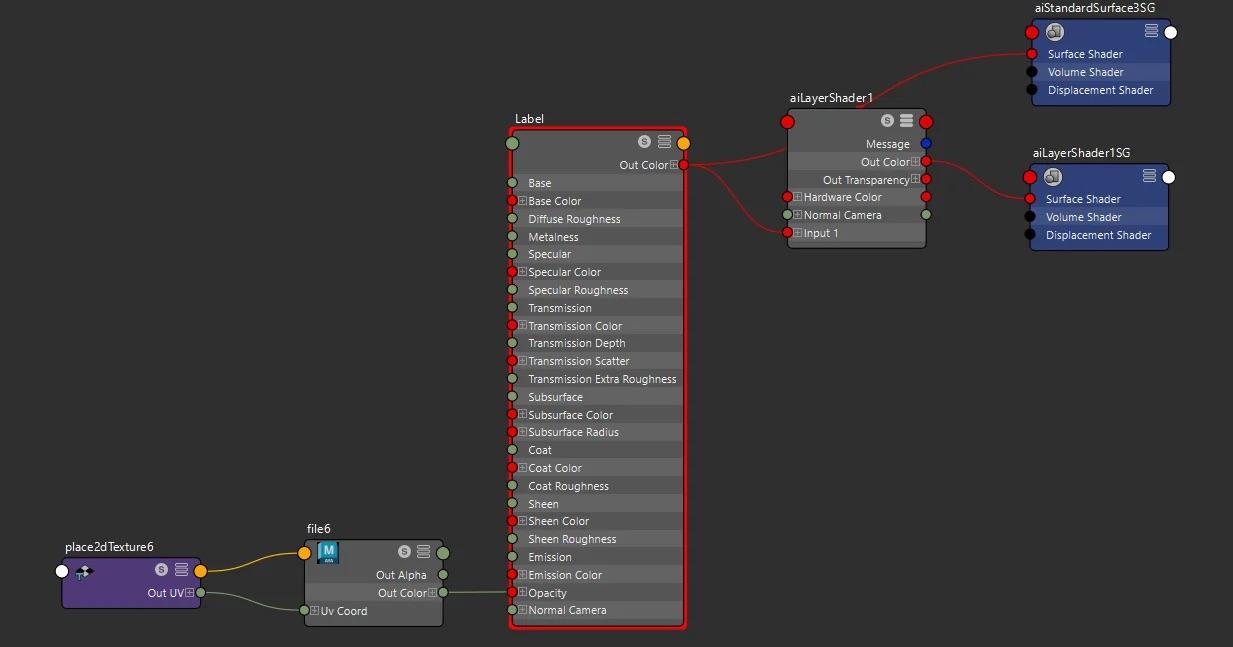Screen dimensions: 1233x647
Task: Expand the Input 1 attribute on aiLayerShader1
Action: click(x=798, y=232)
